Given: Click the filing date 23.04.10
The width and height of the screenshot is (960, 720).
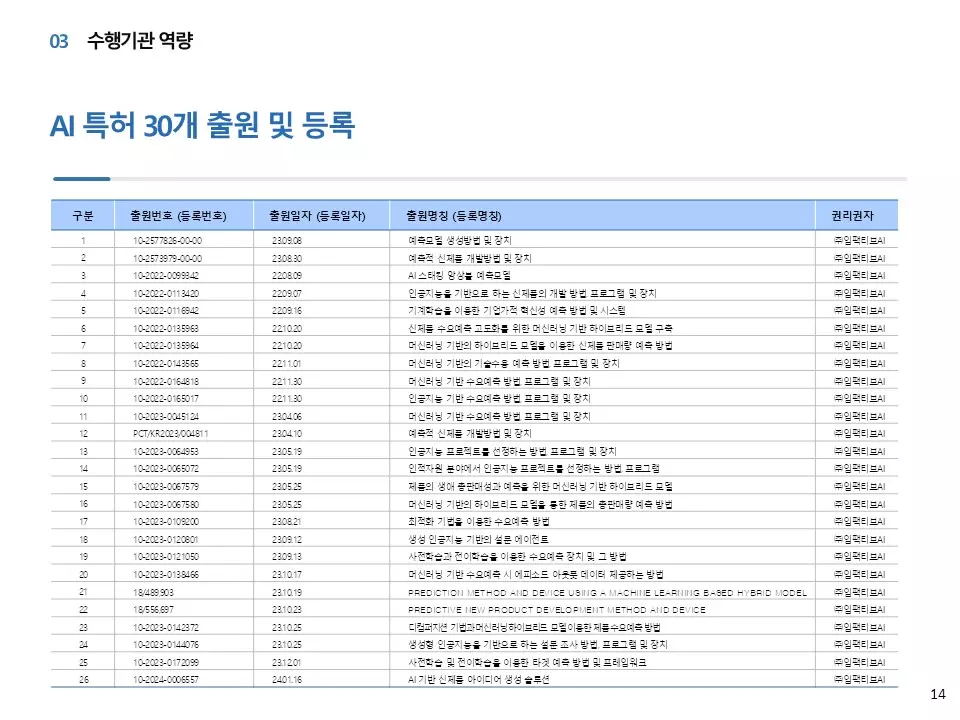Looking at the screenshot, I should (287, 433).
